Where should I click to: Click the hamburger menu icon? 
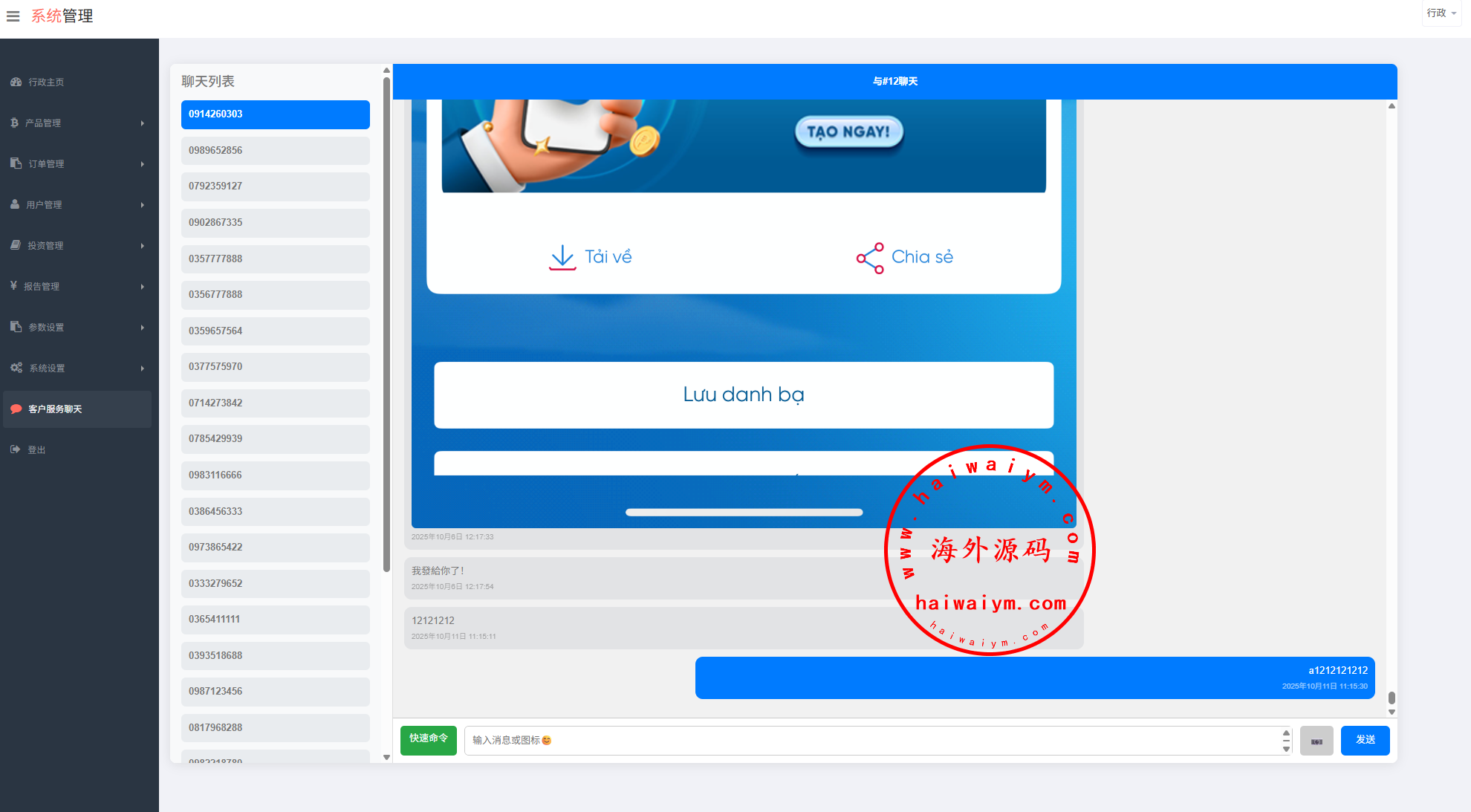(x=13, y=16)
